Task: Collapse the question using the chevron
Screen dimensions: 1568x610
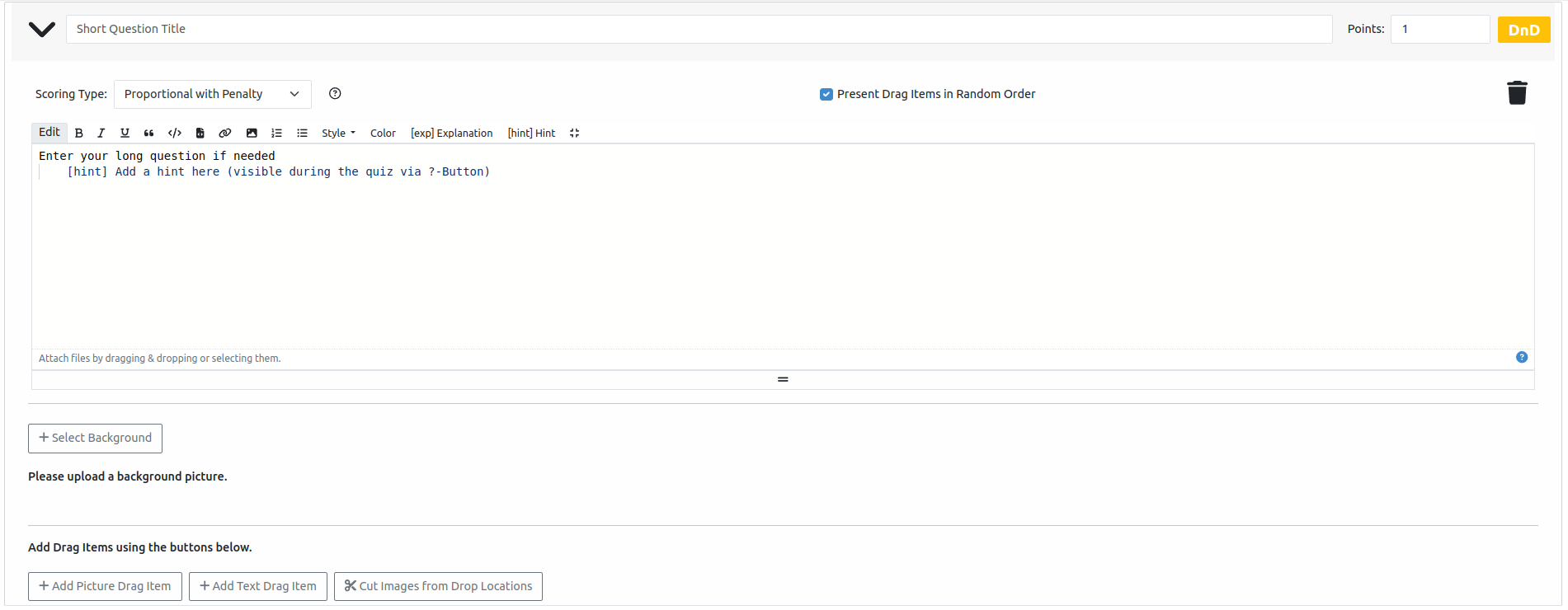Action: 41,30
